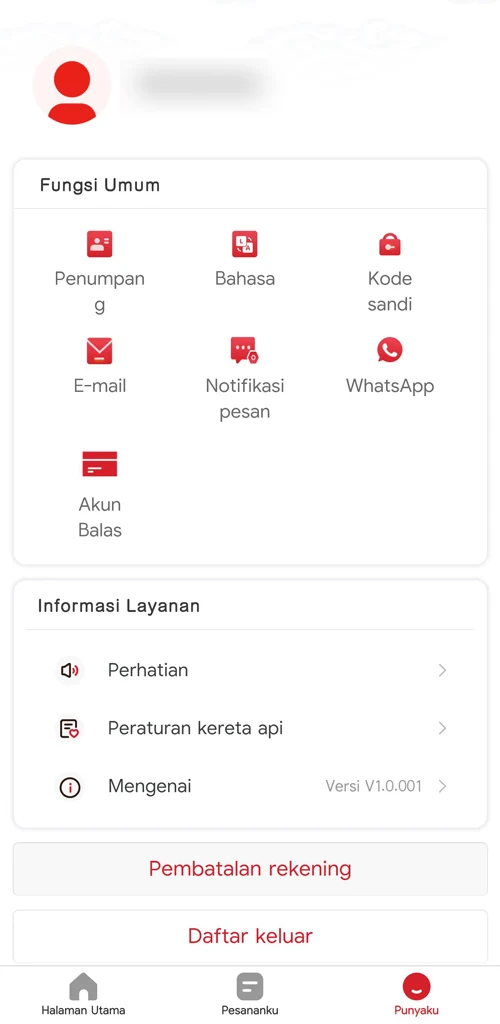Expand the Peraturan kereta api chevron
This screenshot has width=500, height=1024.
coord(443,728)
